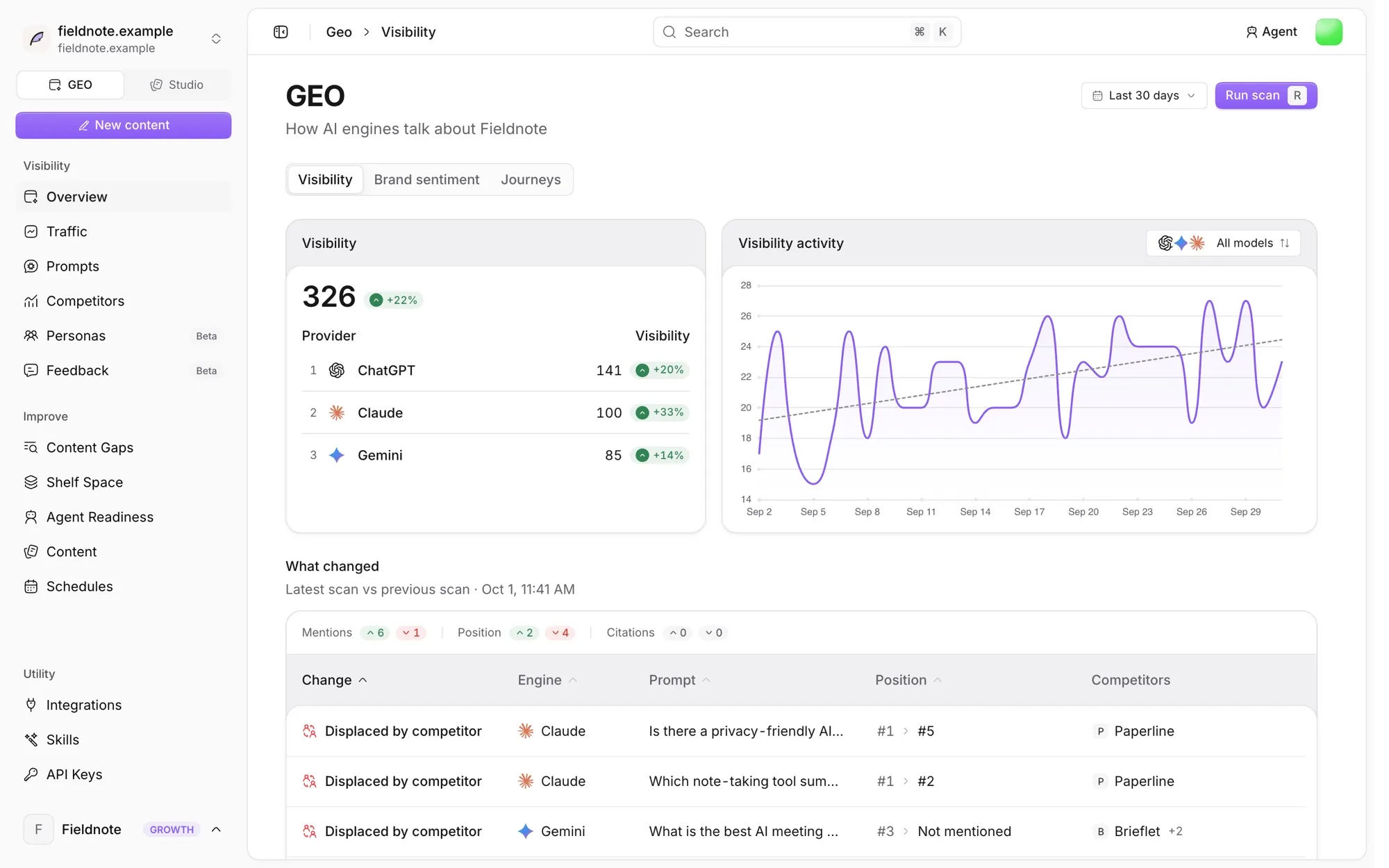Screen dimensions: 1389x868
Task: Switch to GEO mode toggle
Action: click(70, 85)
